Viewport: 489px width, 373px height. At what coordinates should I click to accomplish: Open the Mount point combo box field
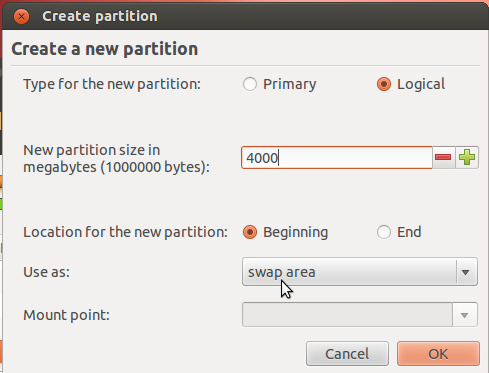point(347,314)
